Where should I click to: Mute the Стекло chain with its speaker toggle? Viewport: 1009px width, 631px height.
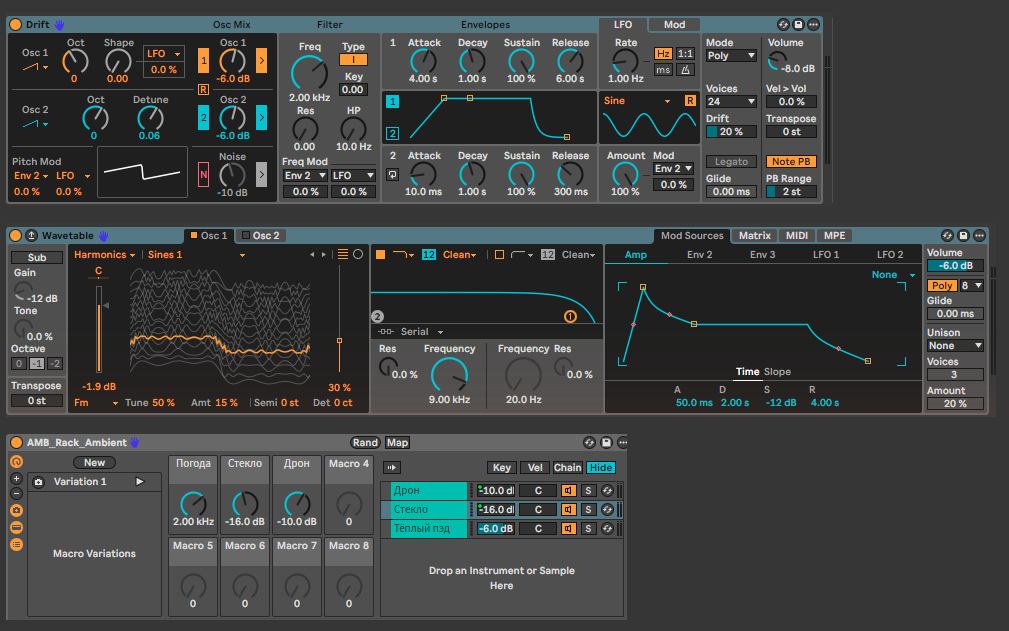coord(568,509)
